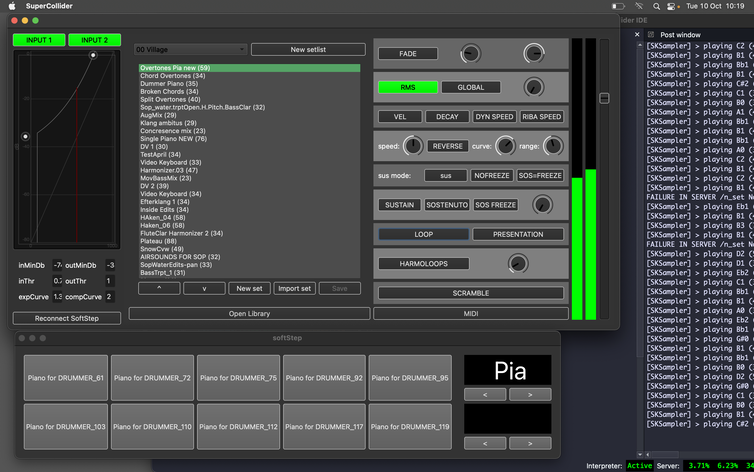
Task: Click the Open Library button
Action: [249, 313]
